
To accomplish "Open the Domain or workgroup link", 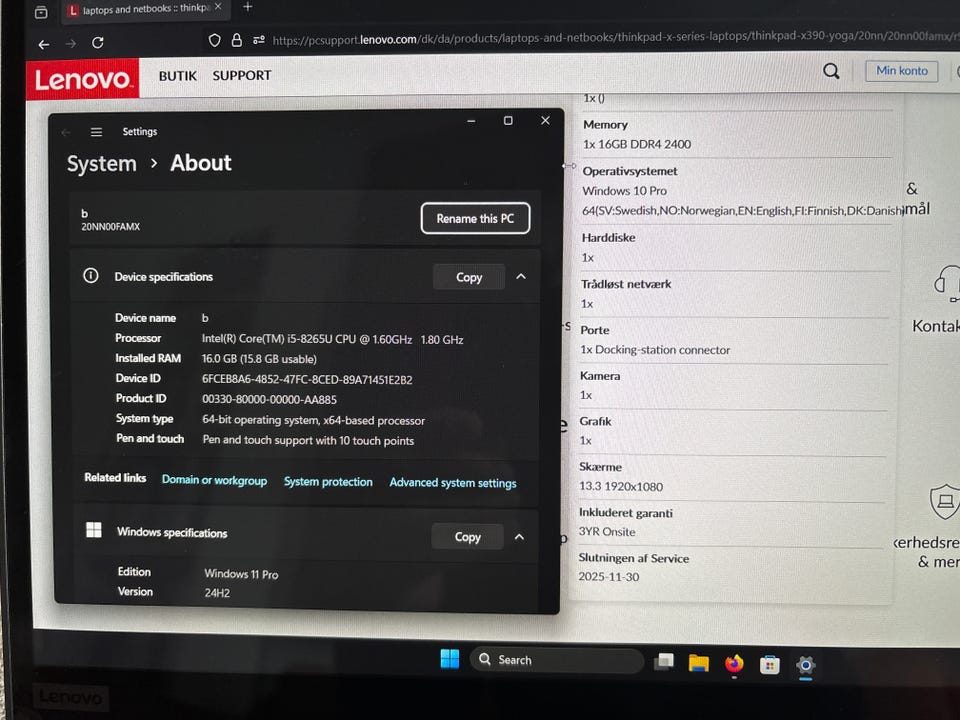I will click(x=214, y=480).
